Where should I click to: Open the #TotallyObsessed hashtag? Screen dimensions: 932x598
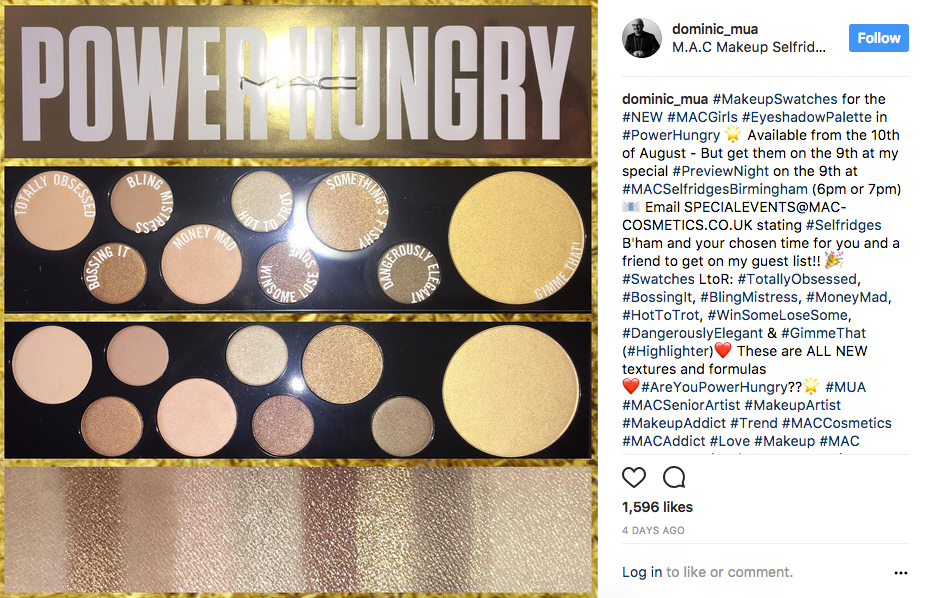[797, 279]
